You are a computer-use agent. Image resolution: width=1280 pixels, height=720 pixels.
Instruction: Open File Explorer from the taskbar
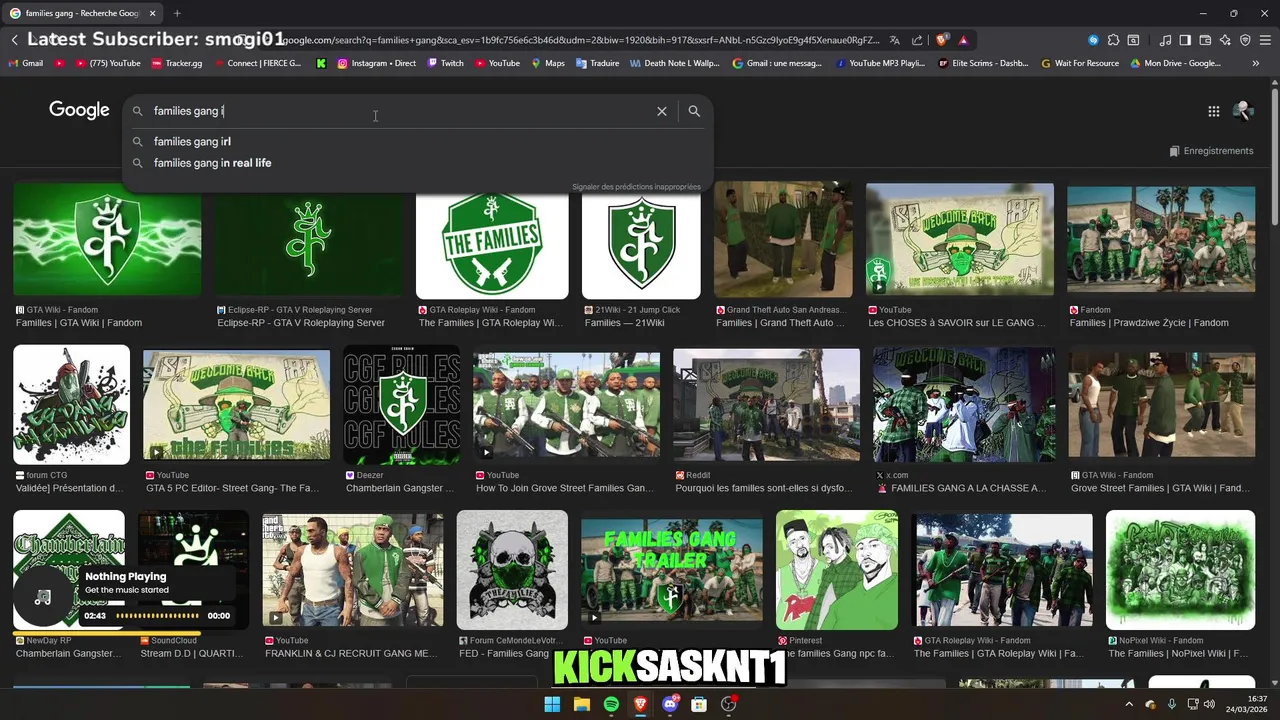tap(581, 704)
